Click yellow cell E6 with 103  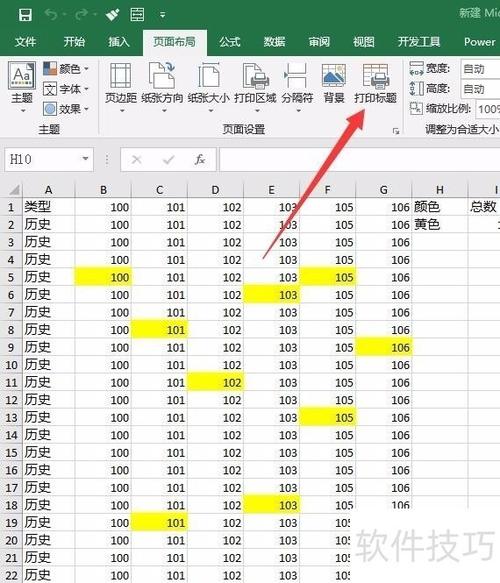click(x=272, y=295)
